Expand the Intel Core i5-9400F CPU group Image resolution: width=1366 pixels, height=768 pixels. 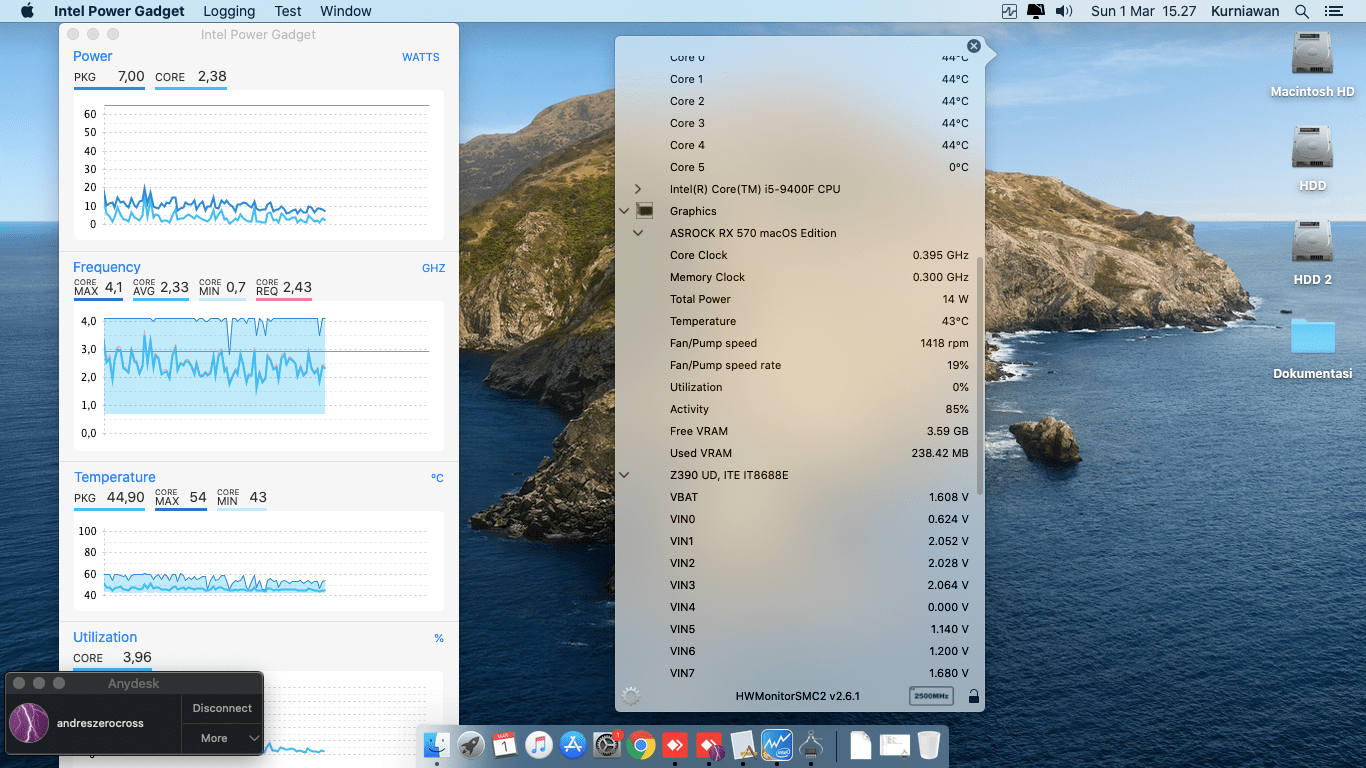[x=637, y=189]
